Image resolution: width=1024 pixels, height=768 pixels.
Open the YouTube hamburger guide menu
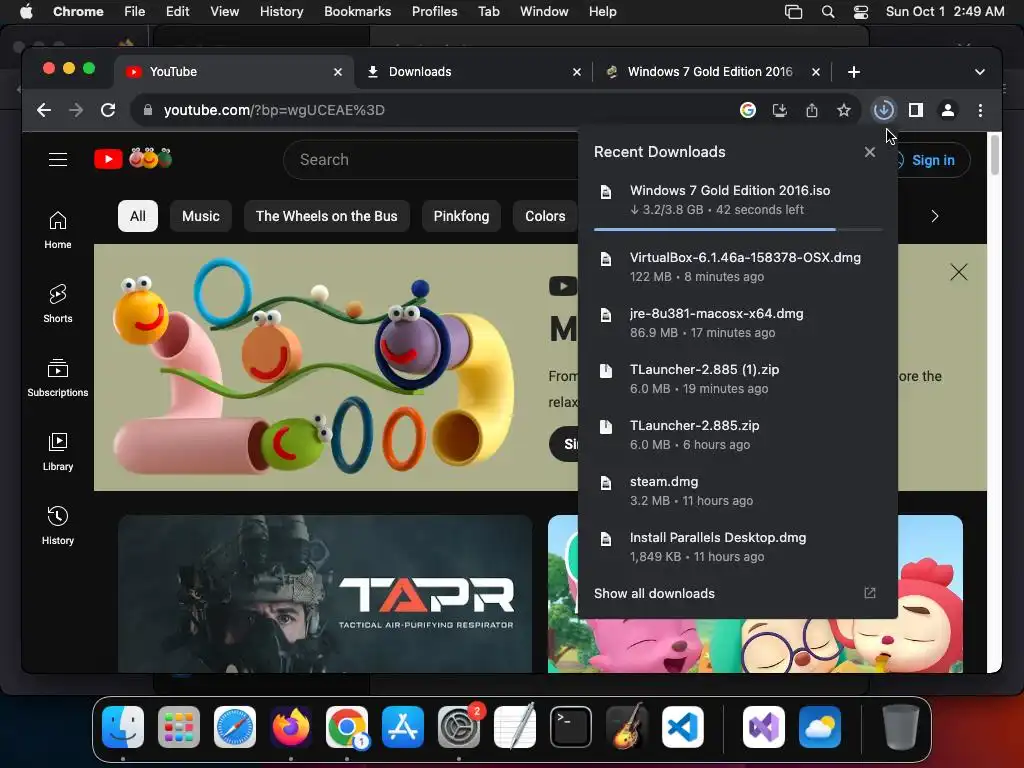click(58, 159)
